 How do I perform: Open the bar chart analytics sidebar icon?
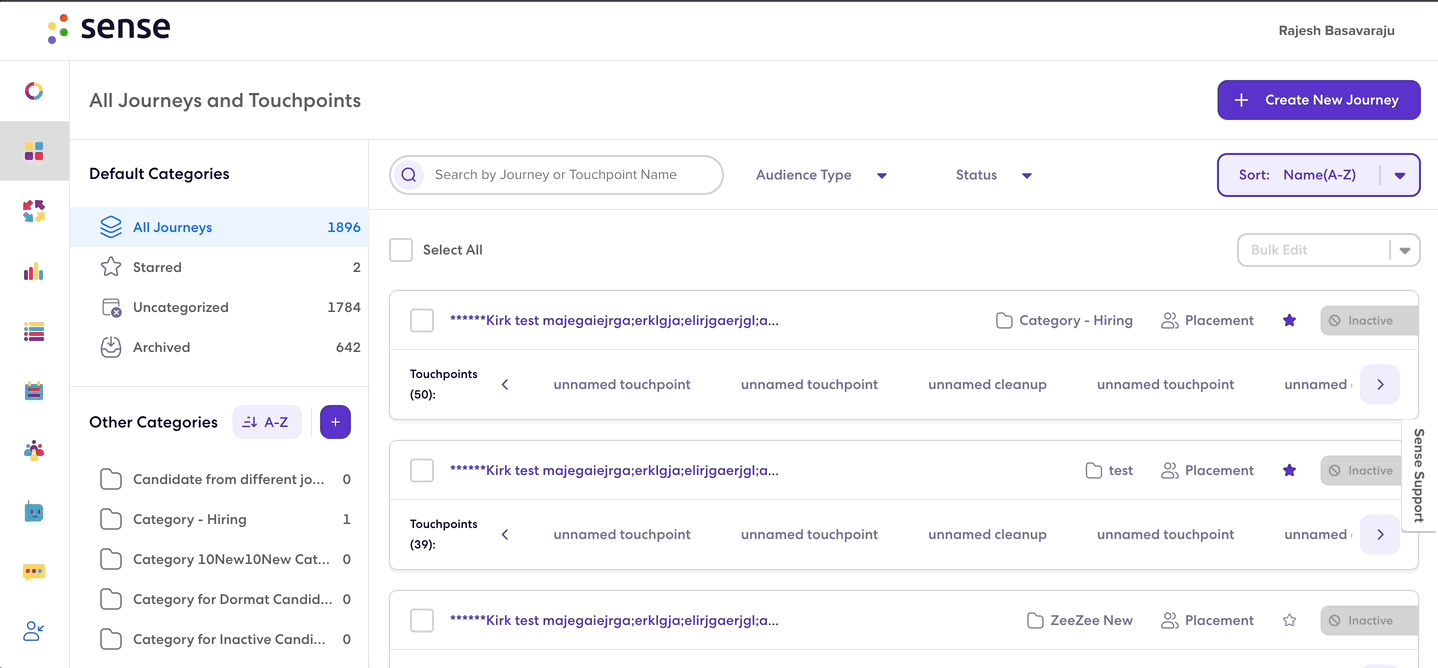[x=34, y=271]
